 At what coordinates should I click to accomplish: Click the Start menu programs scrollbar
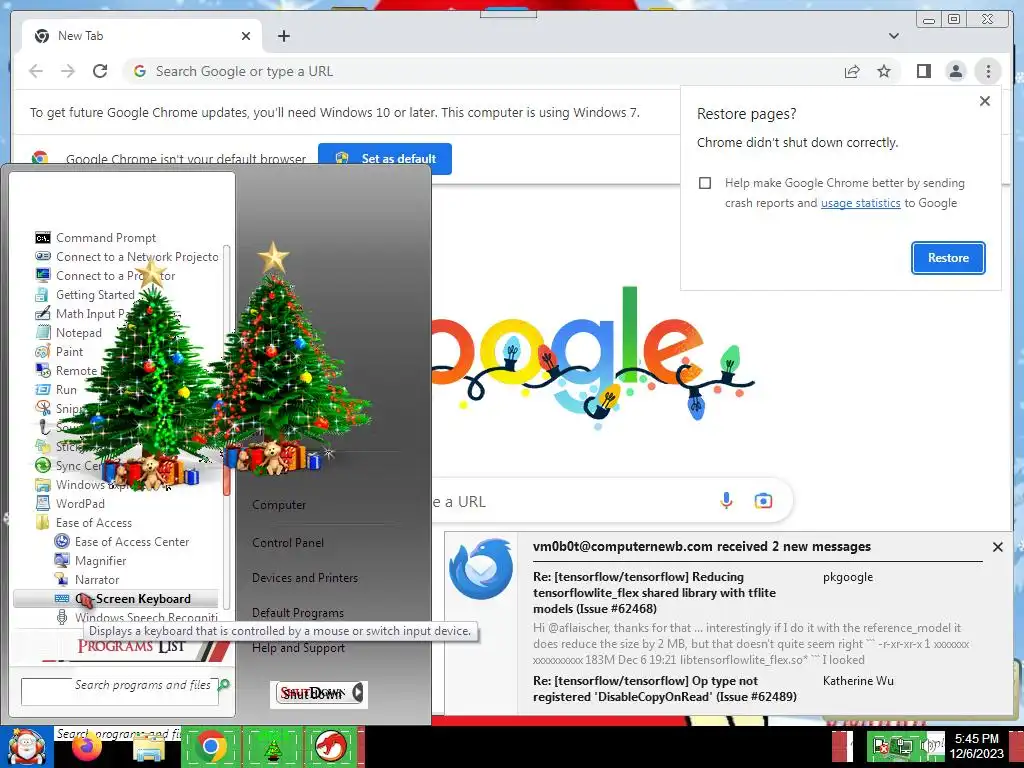227,427
